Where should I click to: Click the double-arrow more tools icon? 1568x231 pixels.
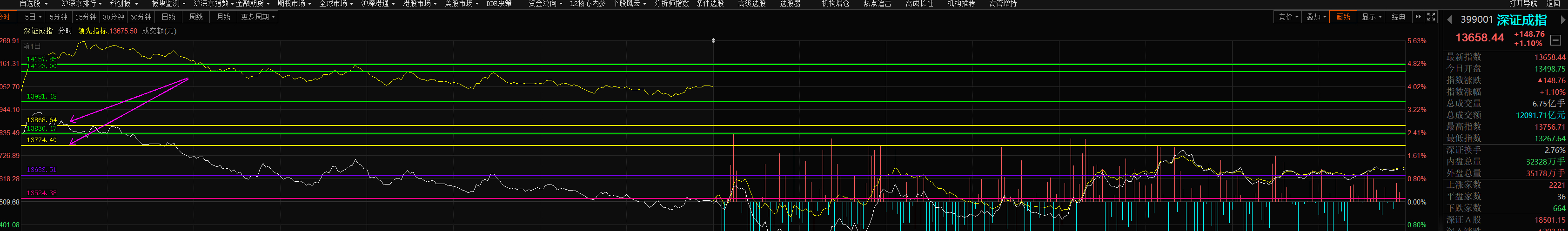point(1418,17)
